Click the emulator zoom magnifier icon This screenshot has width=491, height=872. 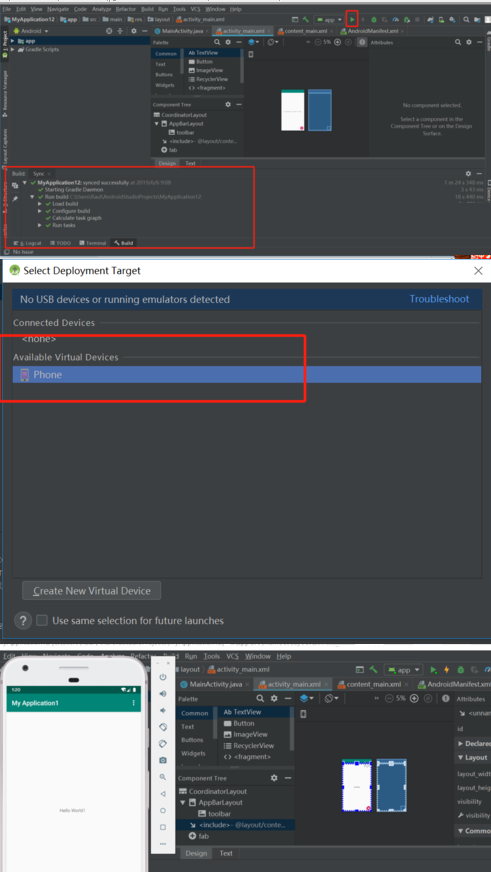pyautogui.click(x=163, y=777)
